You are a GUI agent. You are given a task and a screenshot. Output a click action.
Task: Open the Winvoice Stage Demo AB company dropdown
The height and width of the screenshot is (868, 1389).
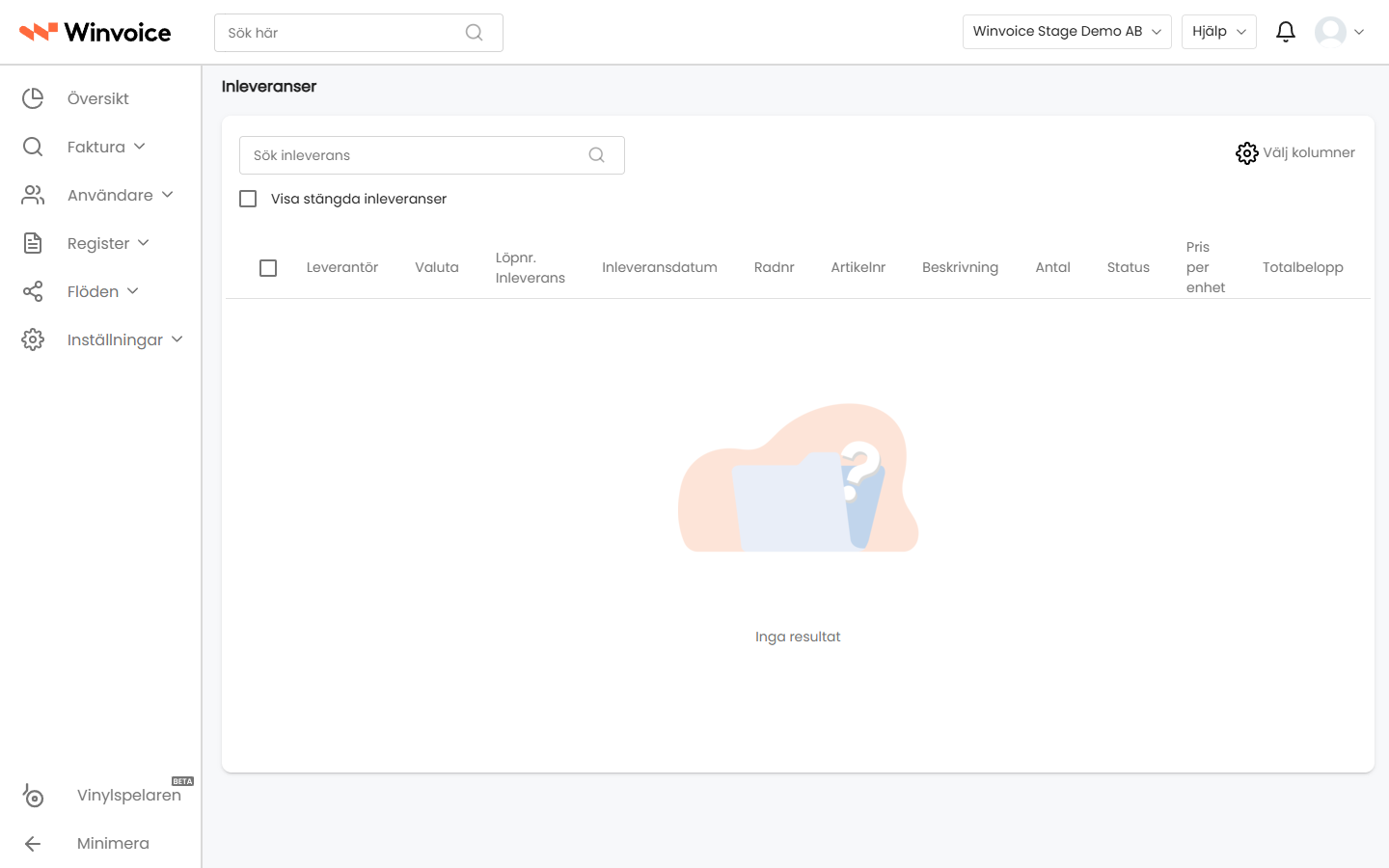(1067, 32)
